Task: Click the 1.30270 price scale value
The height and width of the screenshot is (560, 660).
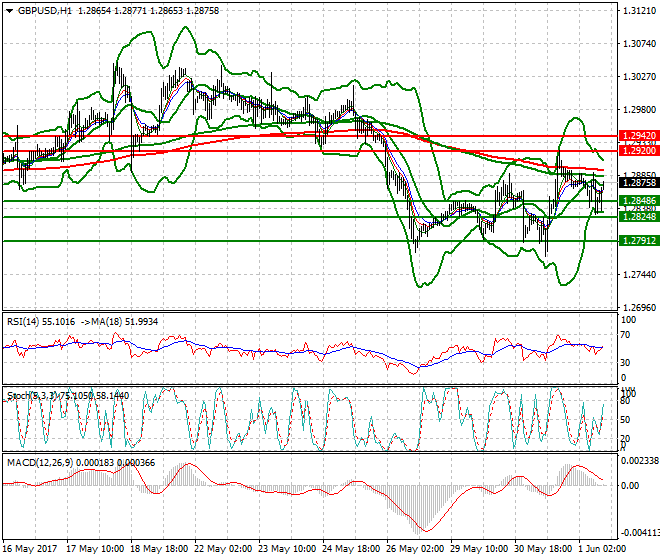Action: pos(639,77)
